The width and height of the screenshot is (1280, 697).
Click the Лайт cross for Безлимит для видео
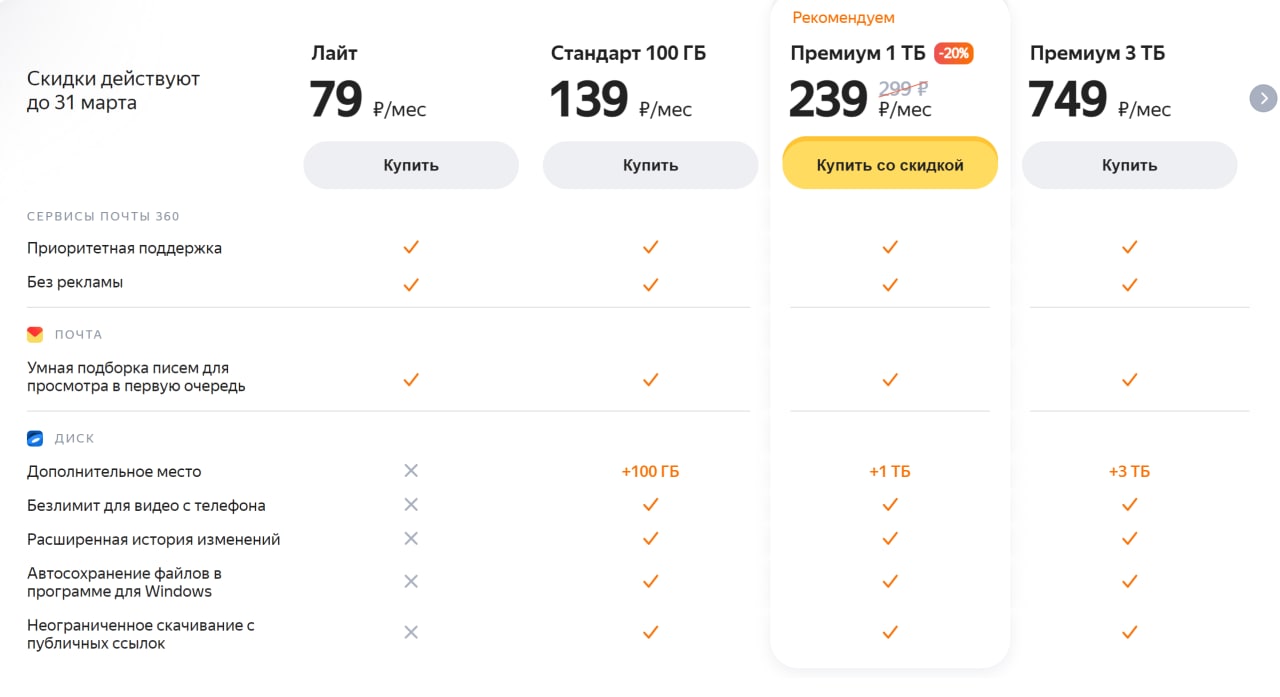(x=411, y=504)
